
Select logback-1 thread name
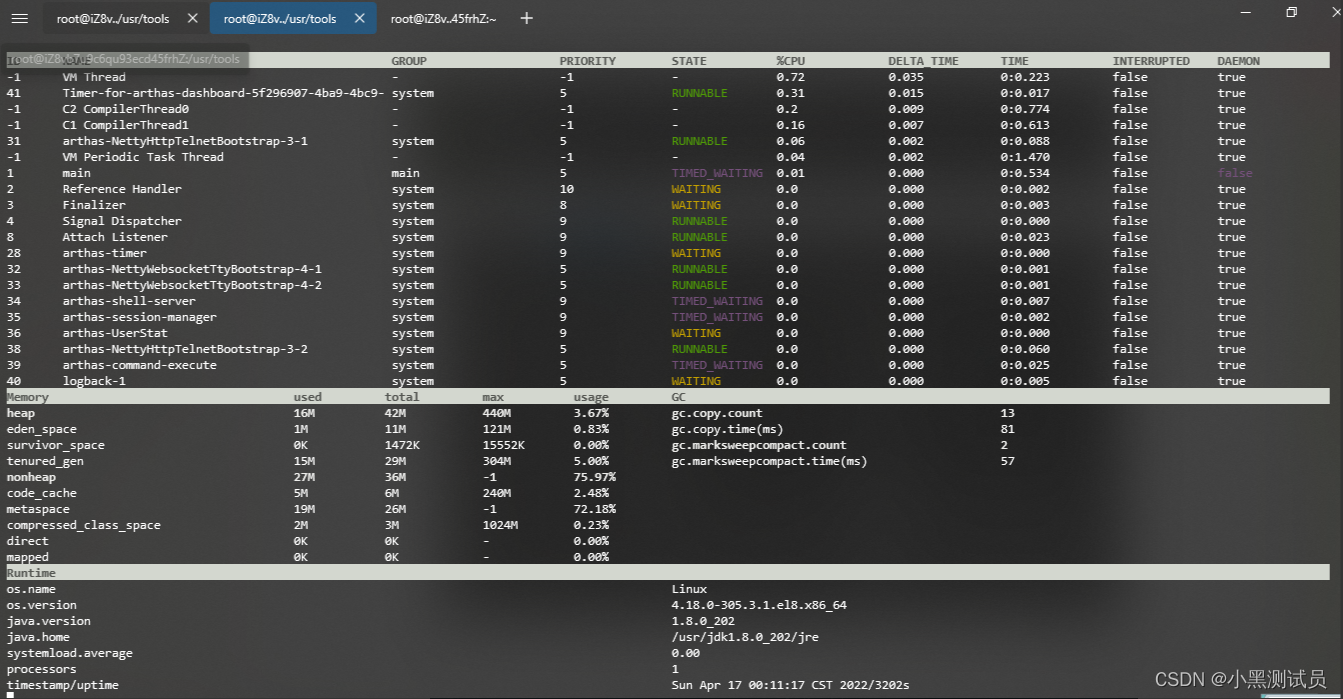coord(94,381)
